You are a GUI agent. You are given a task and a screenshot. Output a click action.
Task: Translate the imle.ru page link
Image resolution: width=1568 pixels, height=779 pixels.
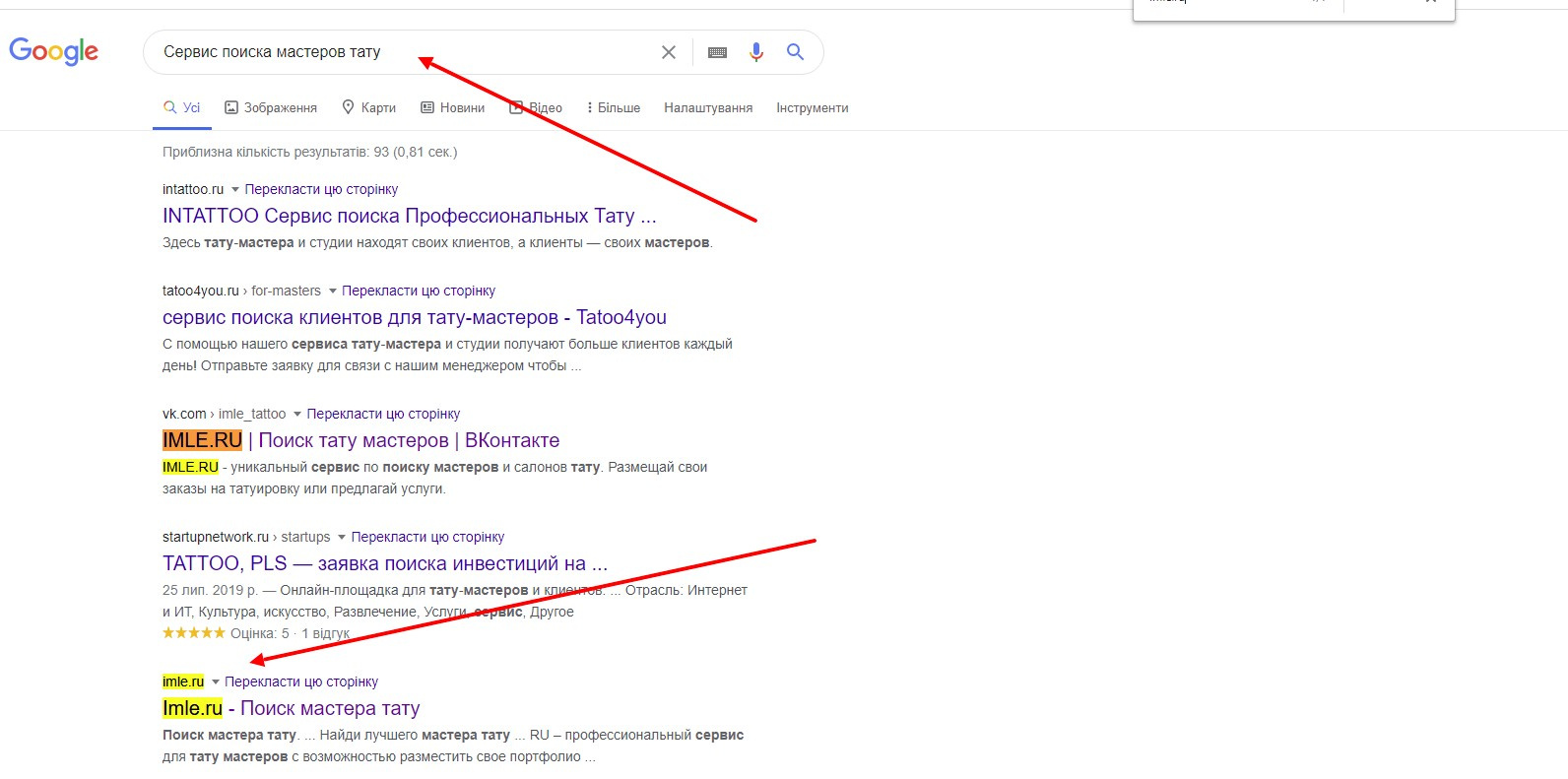301,682
